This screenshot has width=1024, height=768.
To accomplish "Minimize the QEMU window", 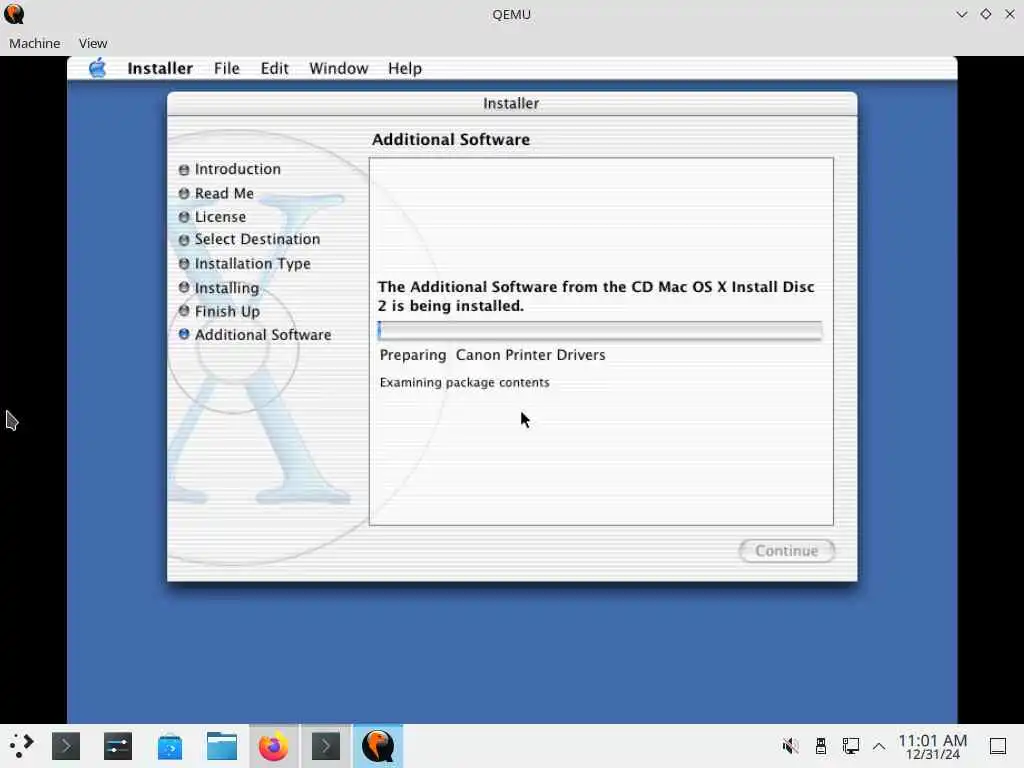I will point(961,14).
